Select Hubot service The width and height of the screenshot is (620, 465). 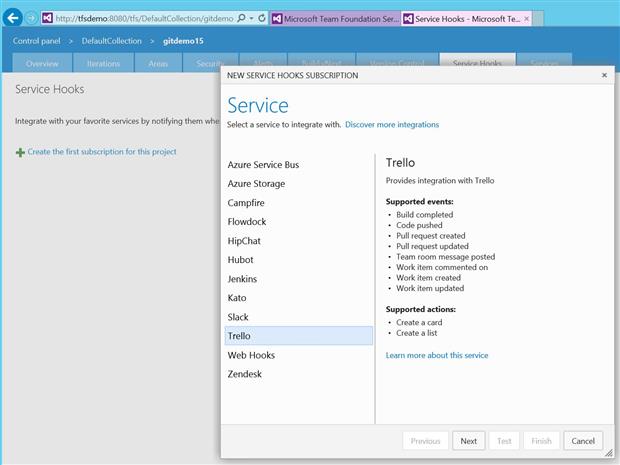click(299, 260)
